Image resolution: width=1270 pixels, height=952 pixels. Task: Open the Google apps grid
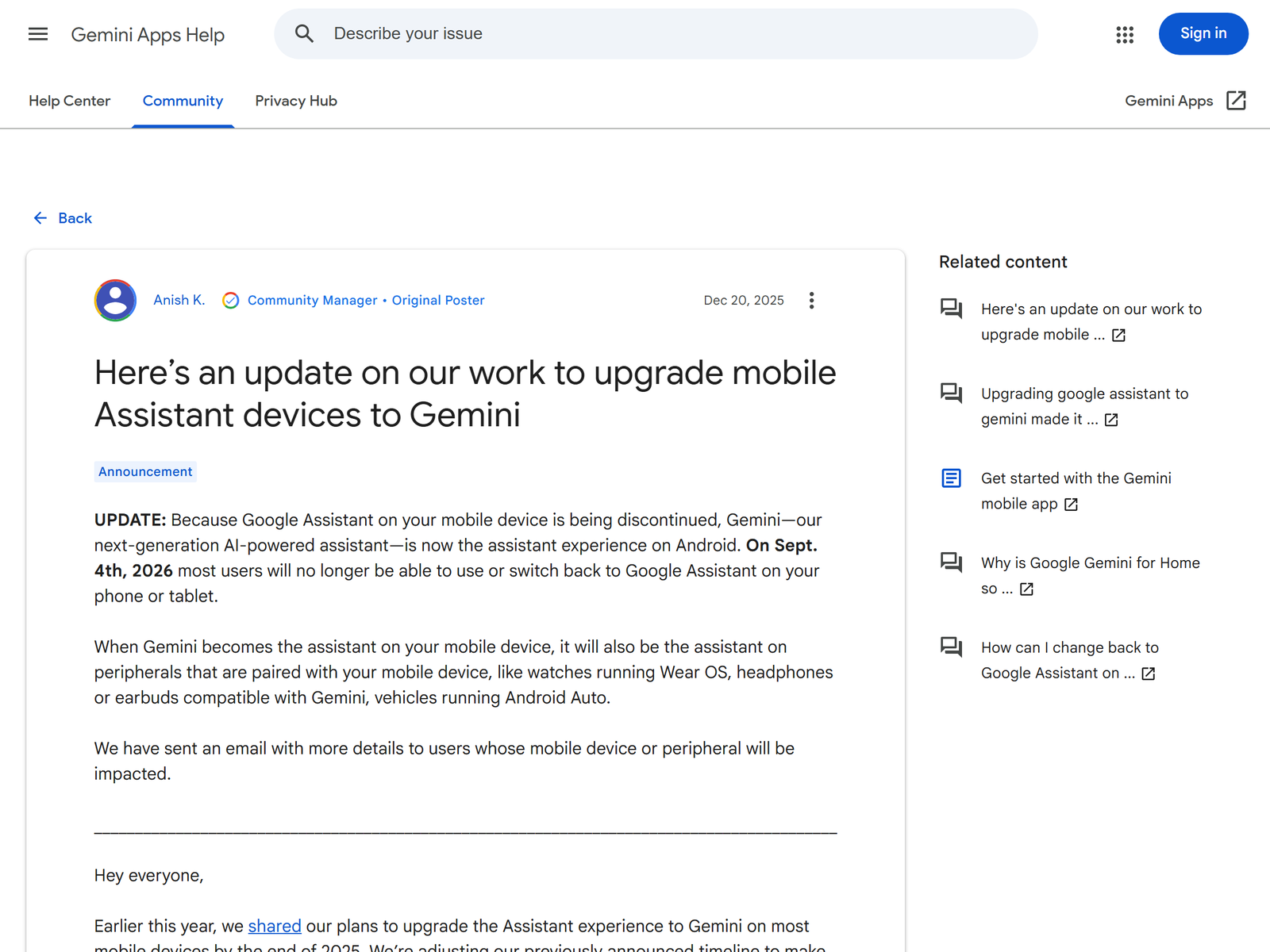[x=1125, y=34]
